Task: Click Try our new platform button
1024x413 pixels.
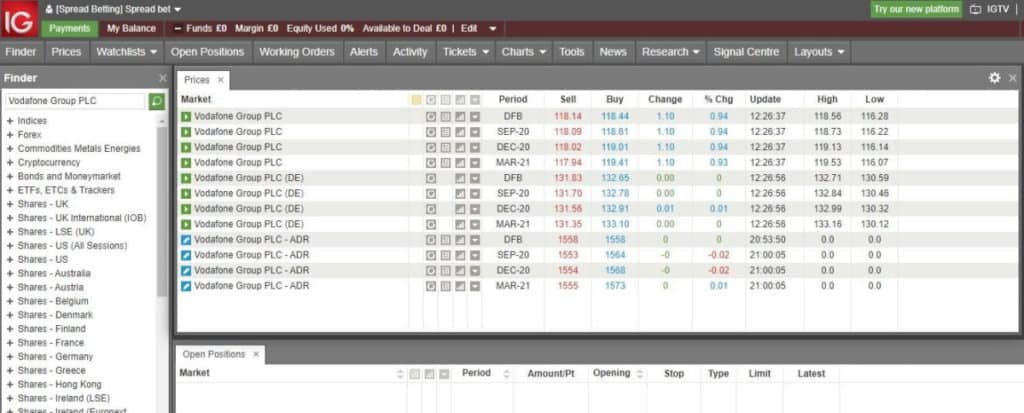Action: coord(917,9)
